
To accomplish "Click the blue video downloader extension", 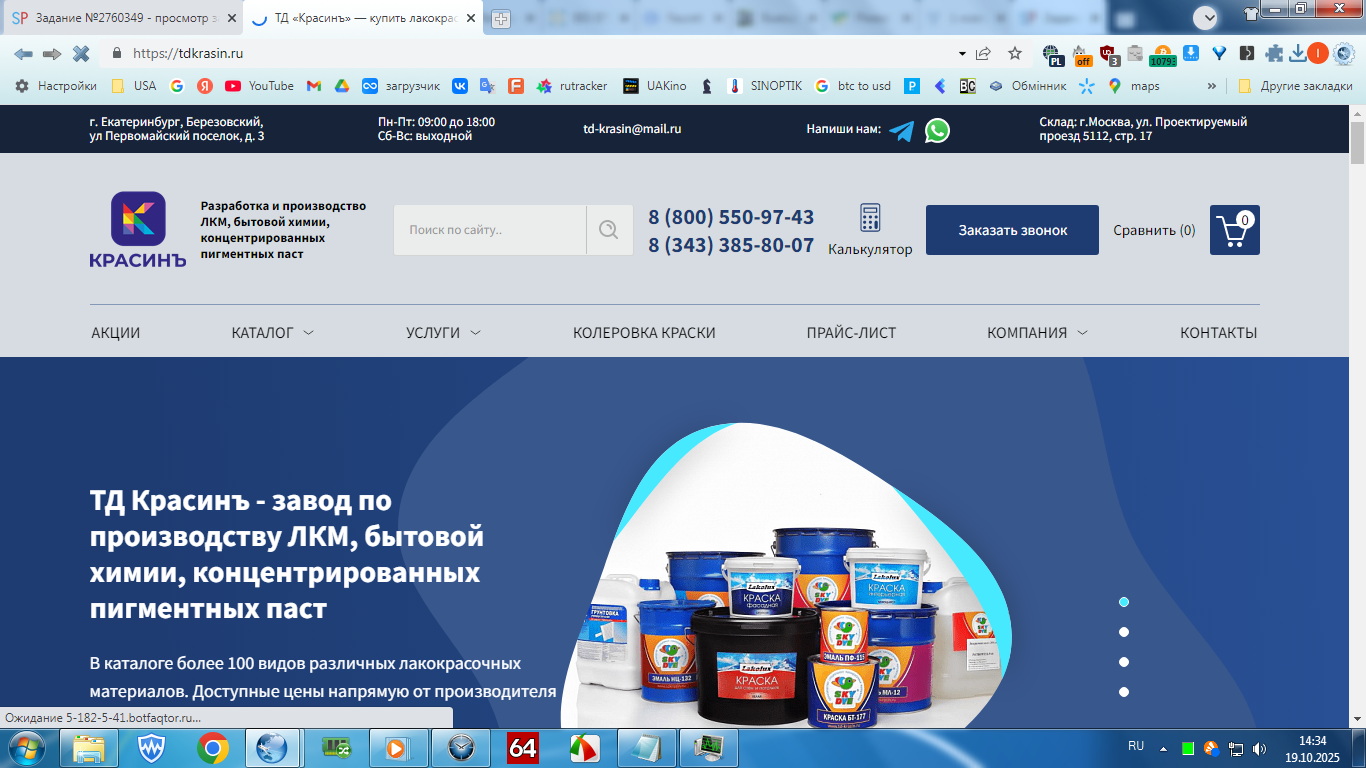I will point(1191,54).
